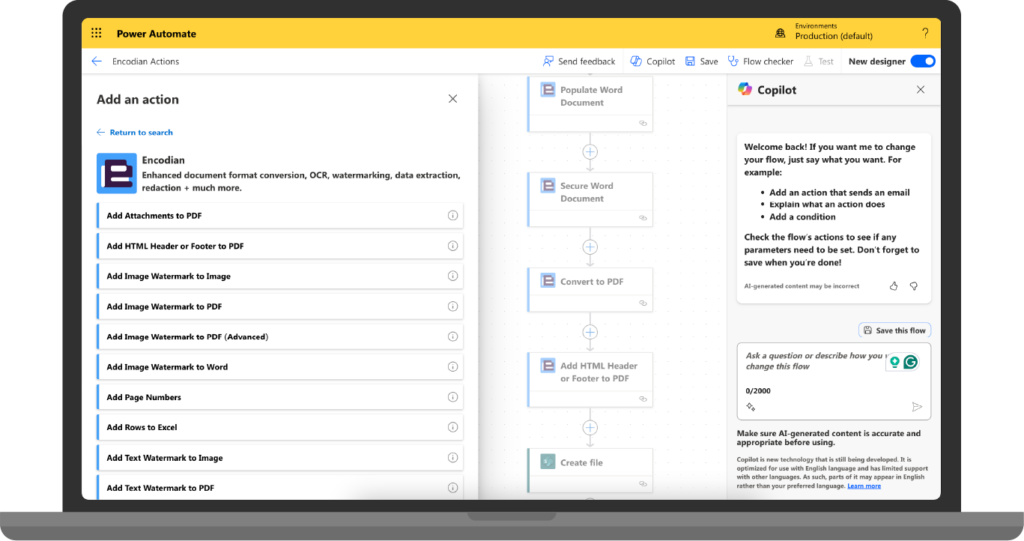Image resolution: width=1024 pixels, height=541 pixels.
Task: Click the plus connector below Convert to PDF
Action: tap(590, 332)
